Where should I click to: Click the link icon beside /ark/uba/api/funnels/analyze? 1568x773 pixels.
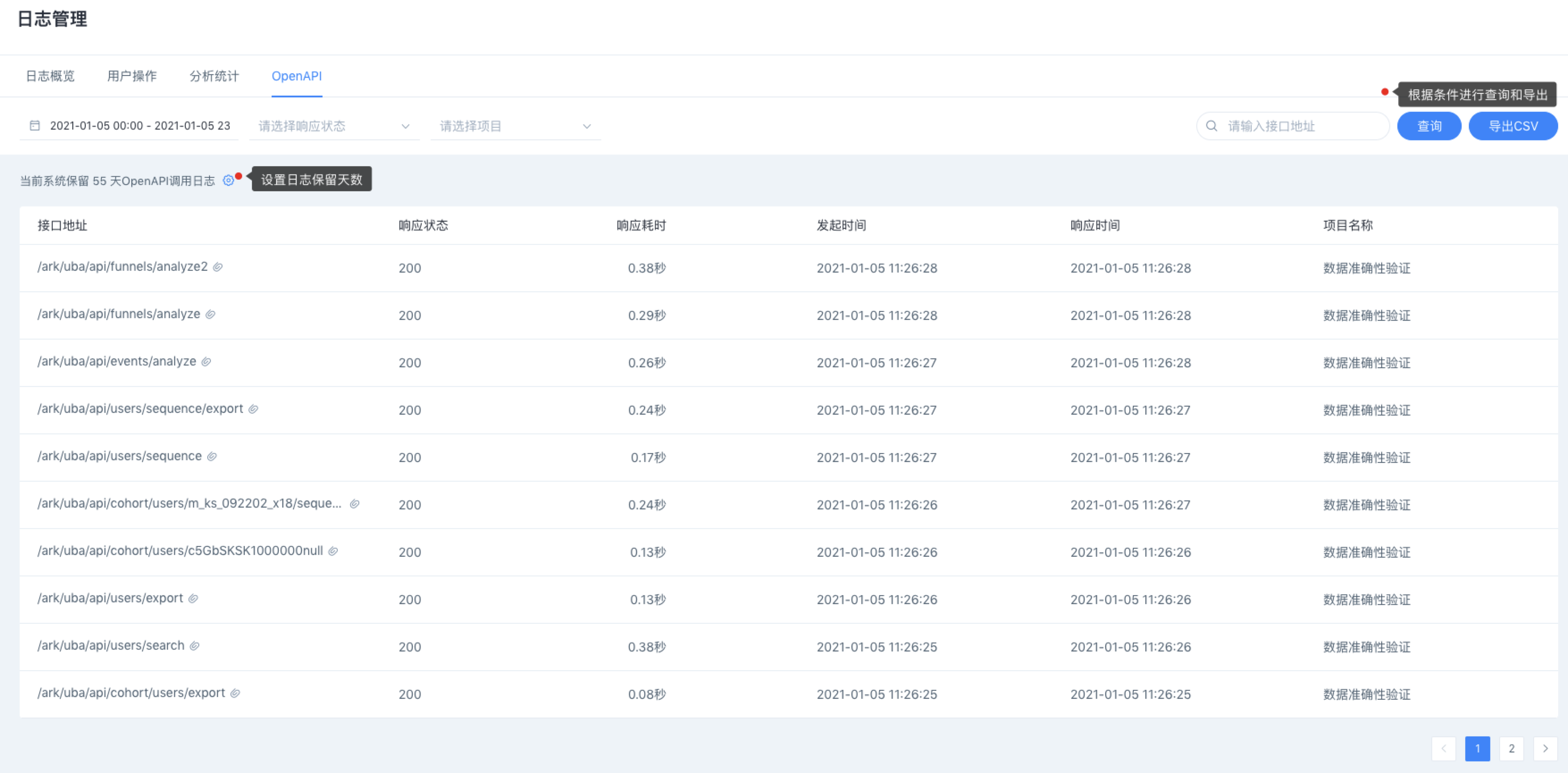click(x=210, y=315)
